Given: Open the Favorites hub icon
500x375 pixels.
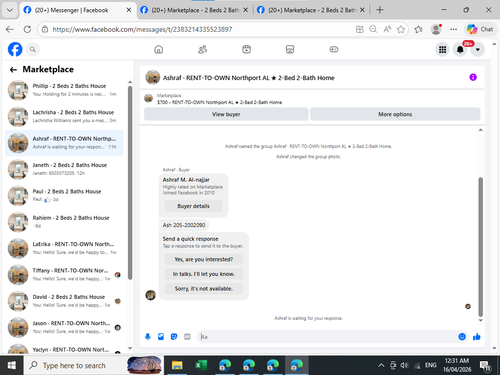Looking at the screenshot, I should 418,29.
